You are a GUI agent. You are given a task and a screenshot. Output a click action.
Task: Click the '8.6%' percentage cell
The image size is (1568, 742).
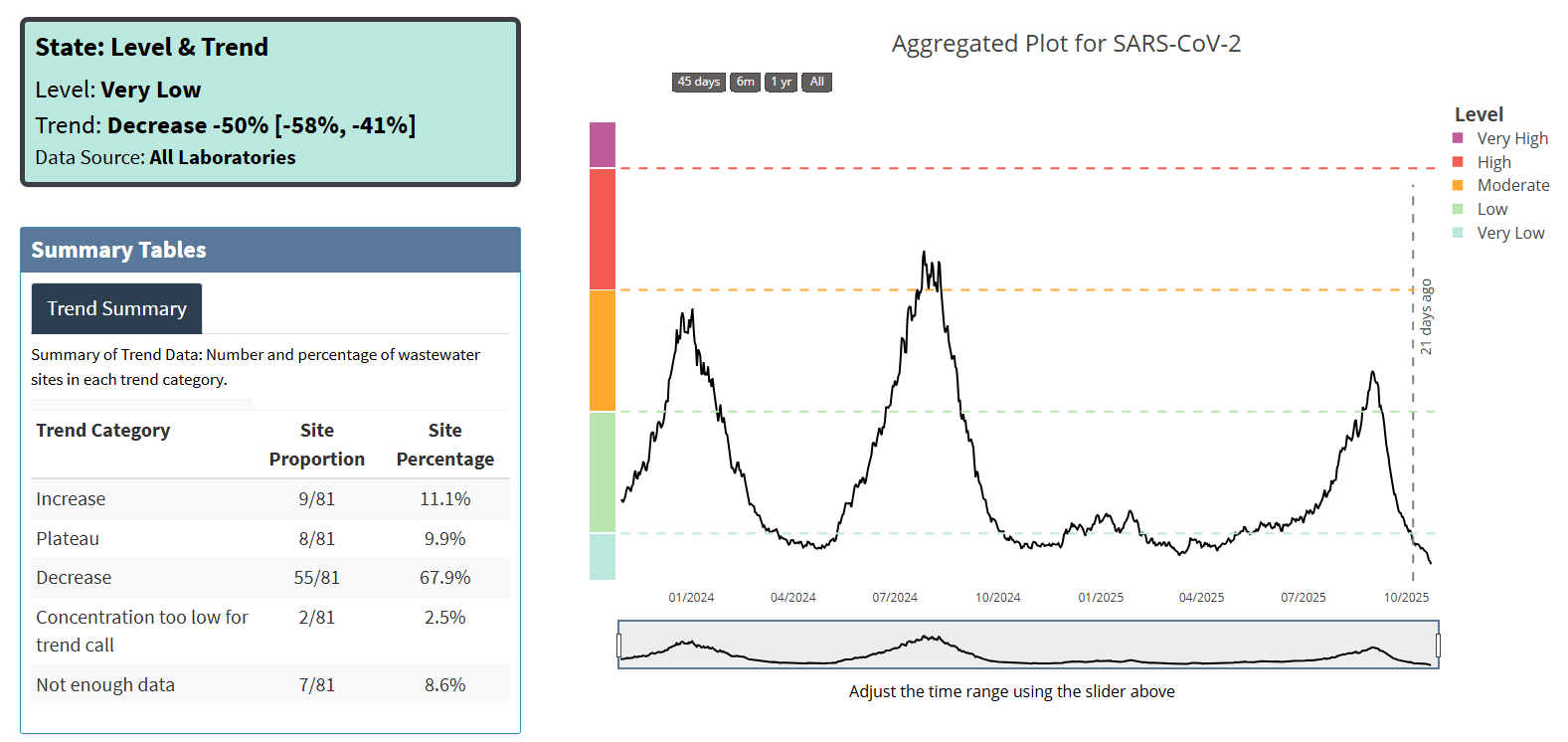[445, 685]
